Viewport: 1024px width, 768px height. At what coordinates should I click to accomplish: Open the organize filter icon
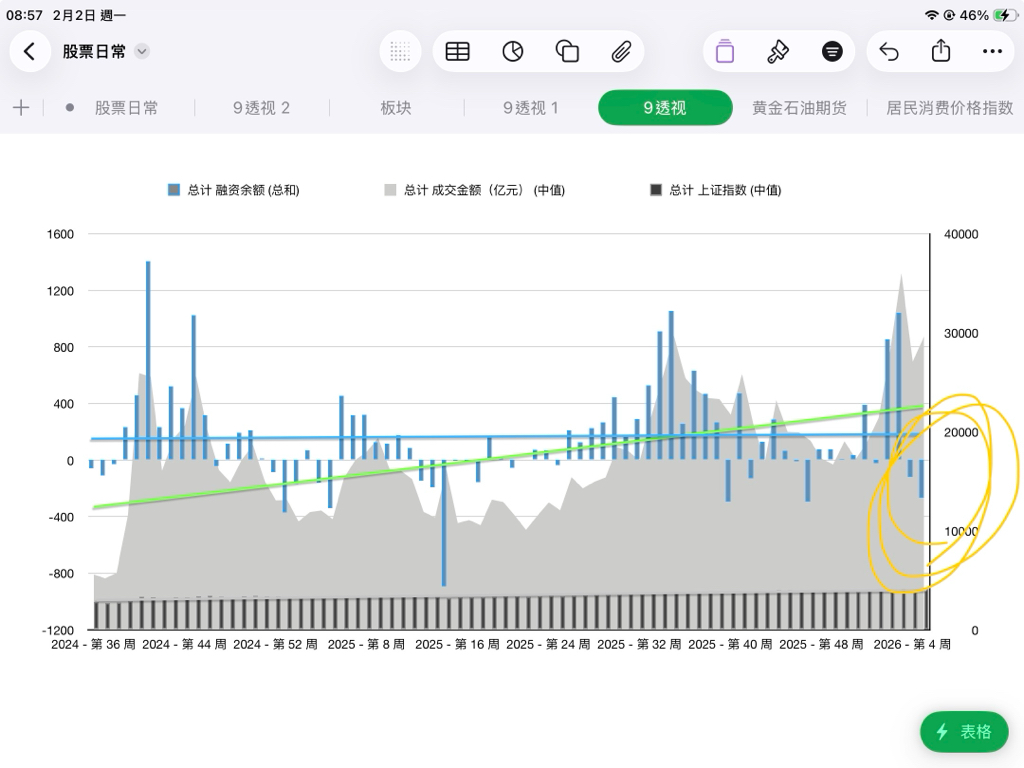pyautogui.click(x=832, y=52)
